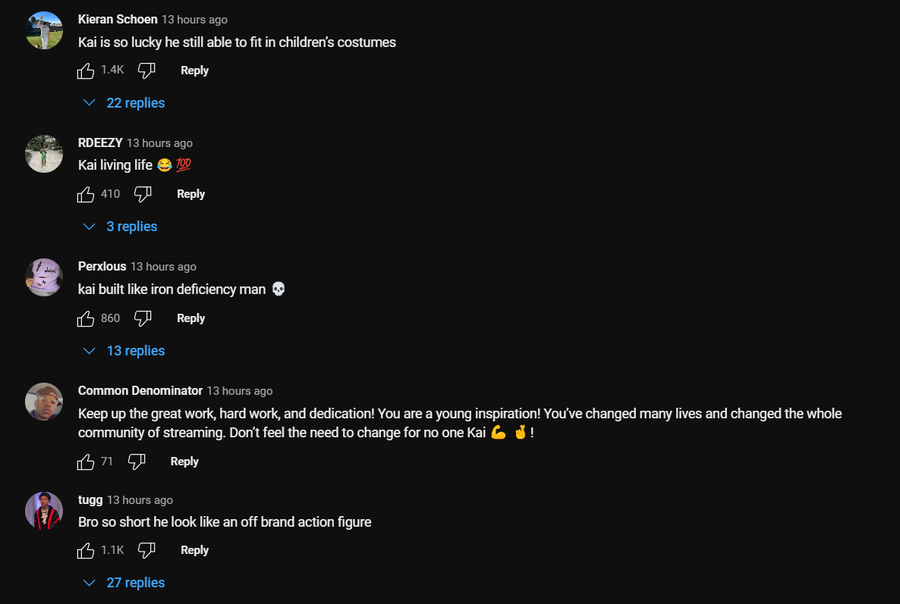Like tugg's action figure comment
This screenshot has width=900, height=604.
coord(86,550)
